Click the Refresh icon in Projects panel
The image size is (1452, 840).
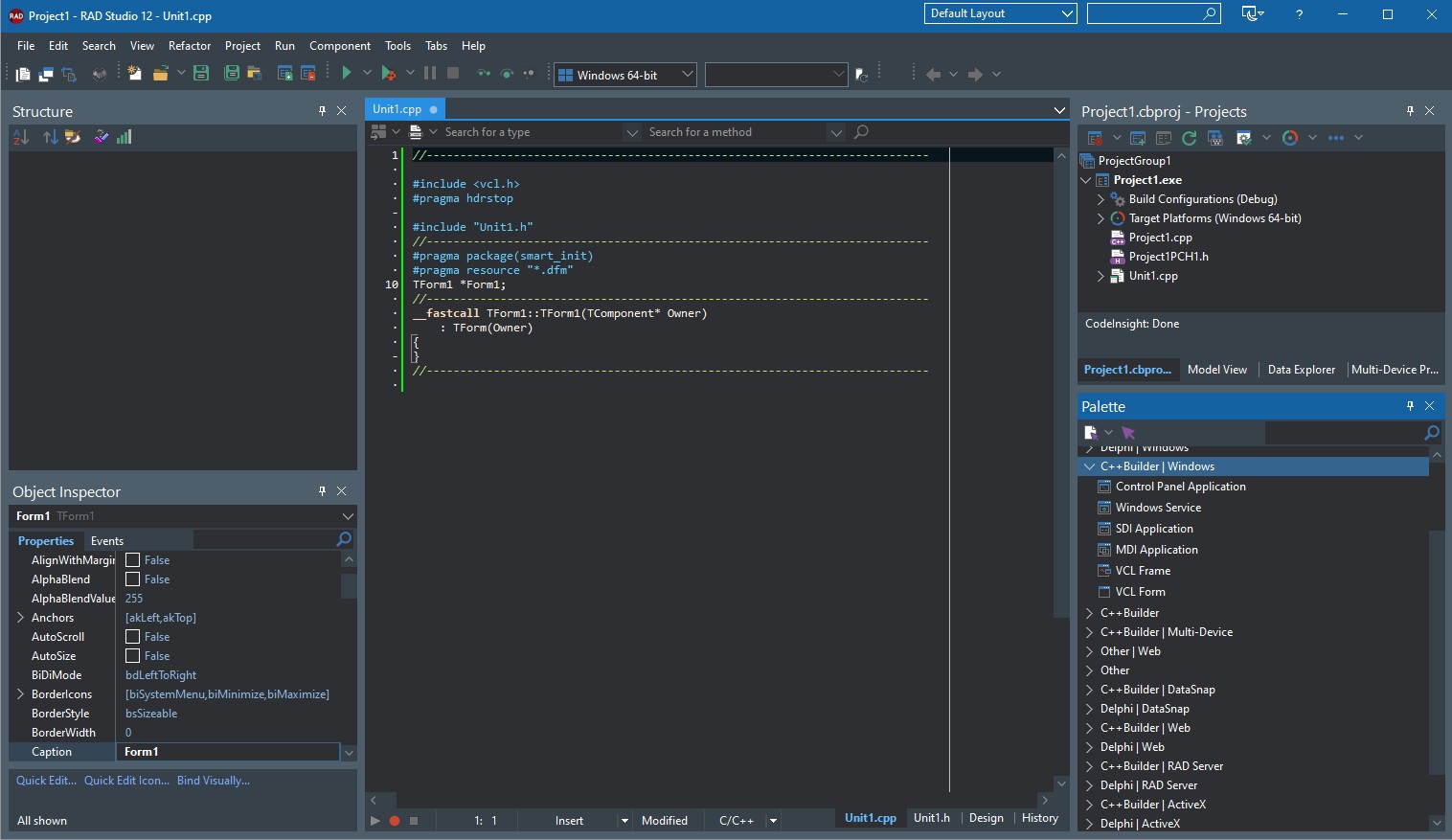(x=1189, y=138)
